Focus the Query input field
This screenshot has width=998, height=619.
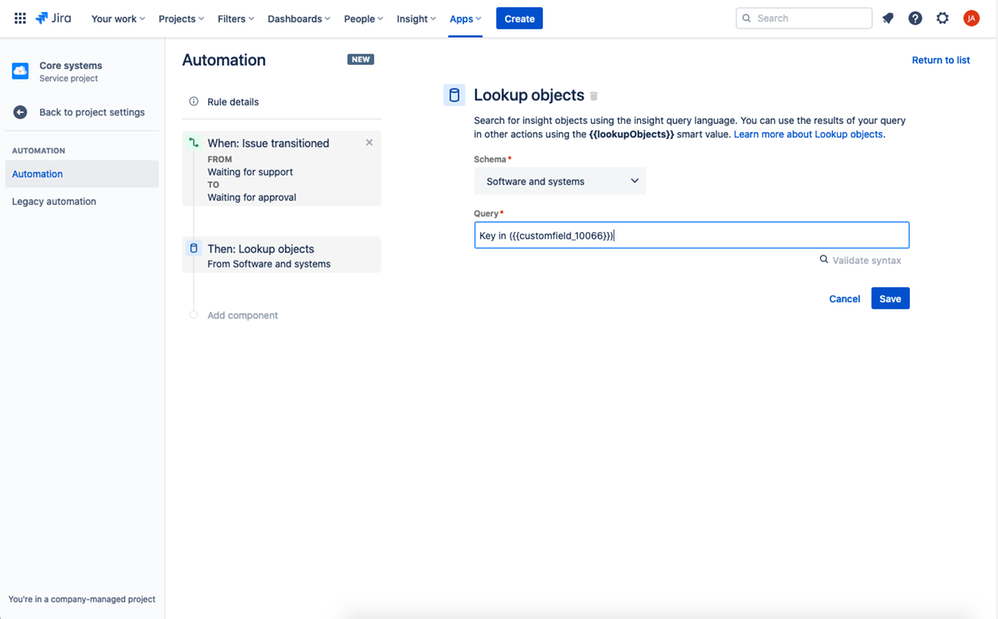pos(691,235)
